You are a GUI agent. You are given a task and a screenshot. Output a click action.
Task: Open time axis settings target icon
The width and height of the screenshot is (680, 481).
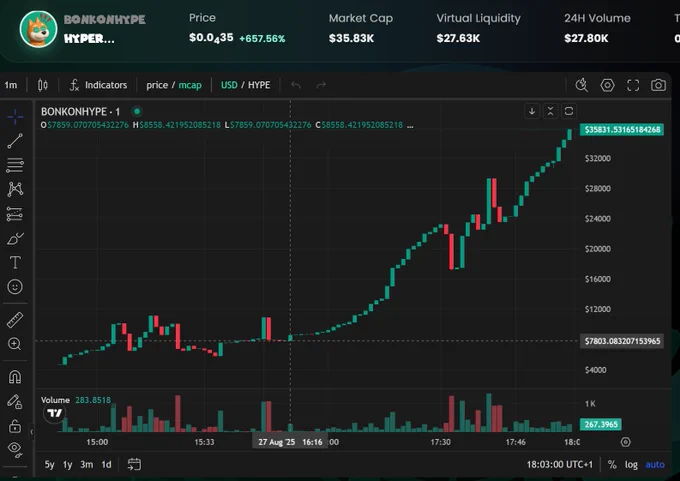click(625, 442)
